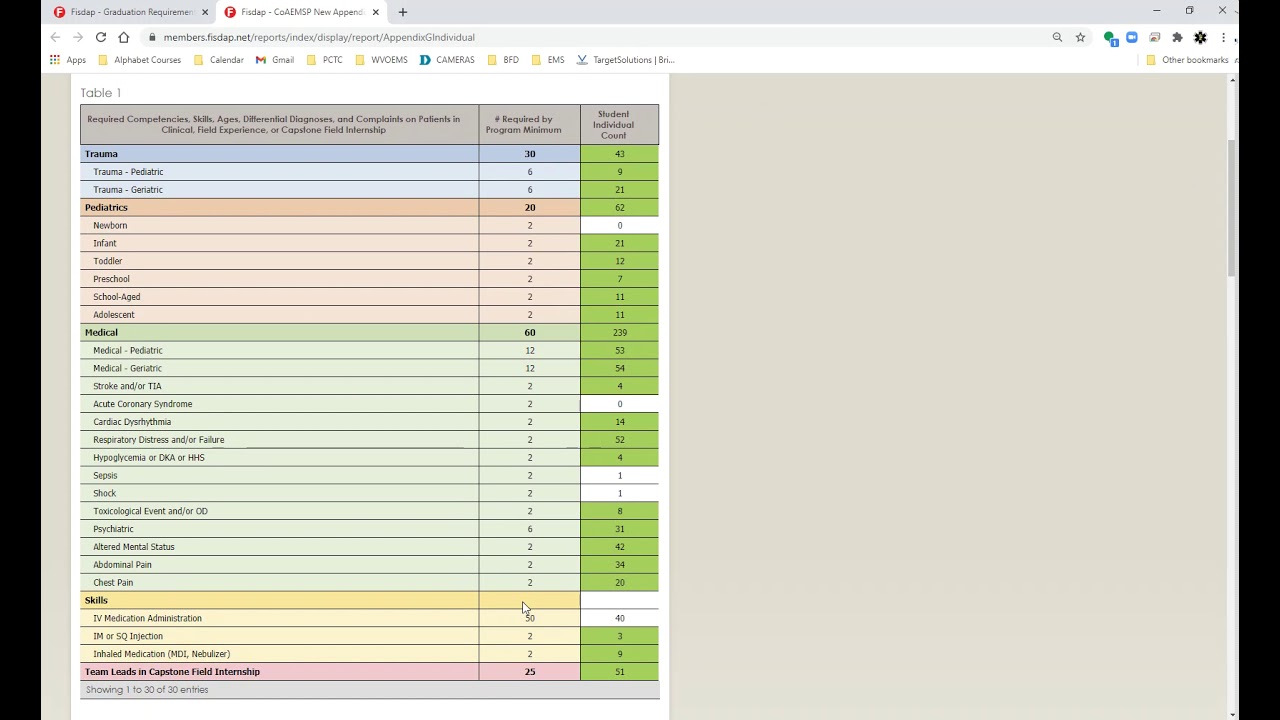This screenshot has height=720, width=1280.
Task: Click Team Leads in Capstone Field Internship
Action: coord(172,672)
